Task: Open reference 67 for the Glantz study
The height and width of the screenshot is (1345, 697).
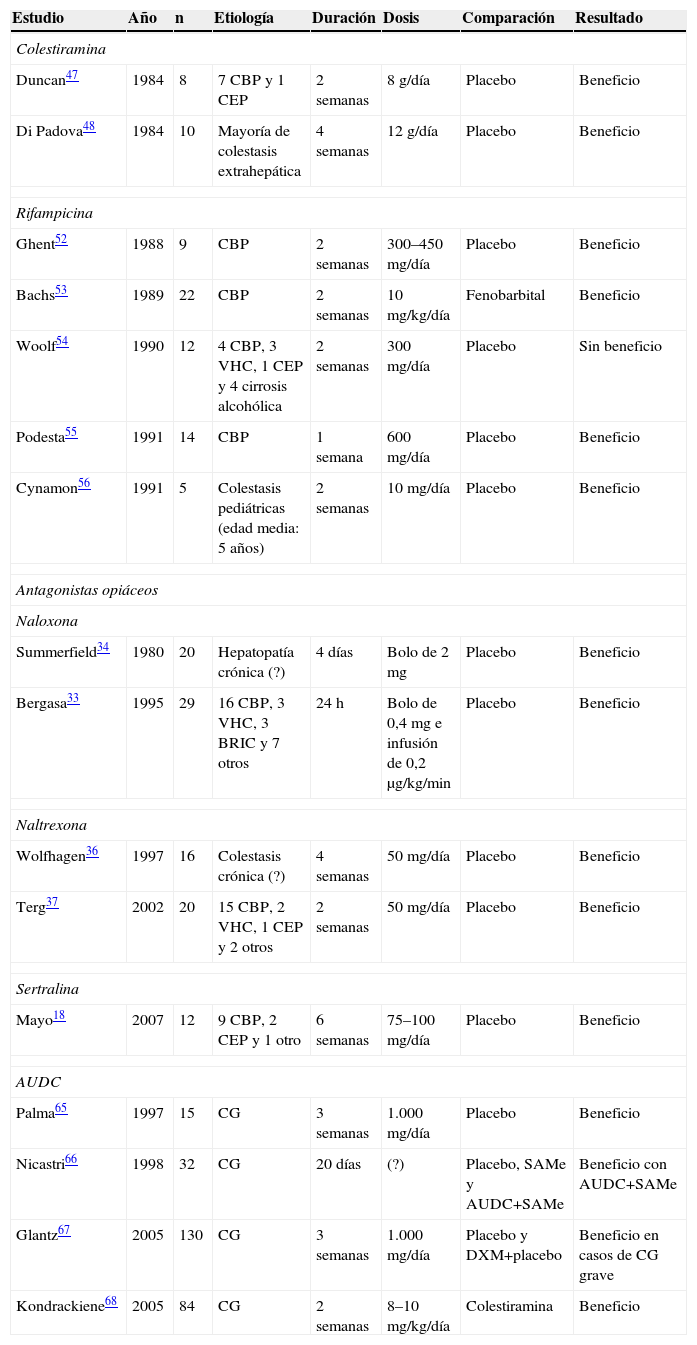Action: pyautogui.click(x=64, y=1229)
